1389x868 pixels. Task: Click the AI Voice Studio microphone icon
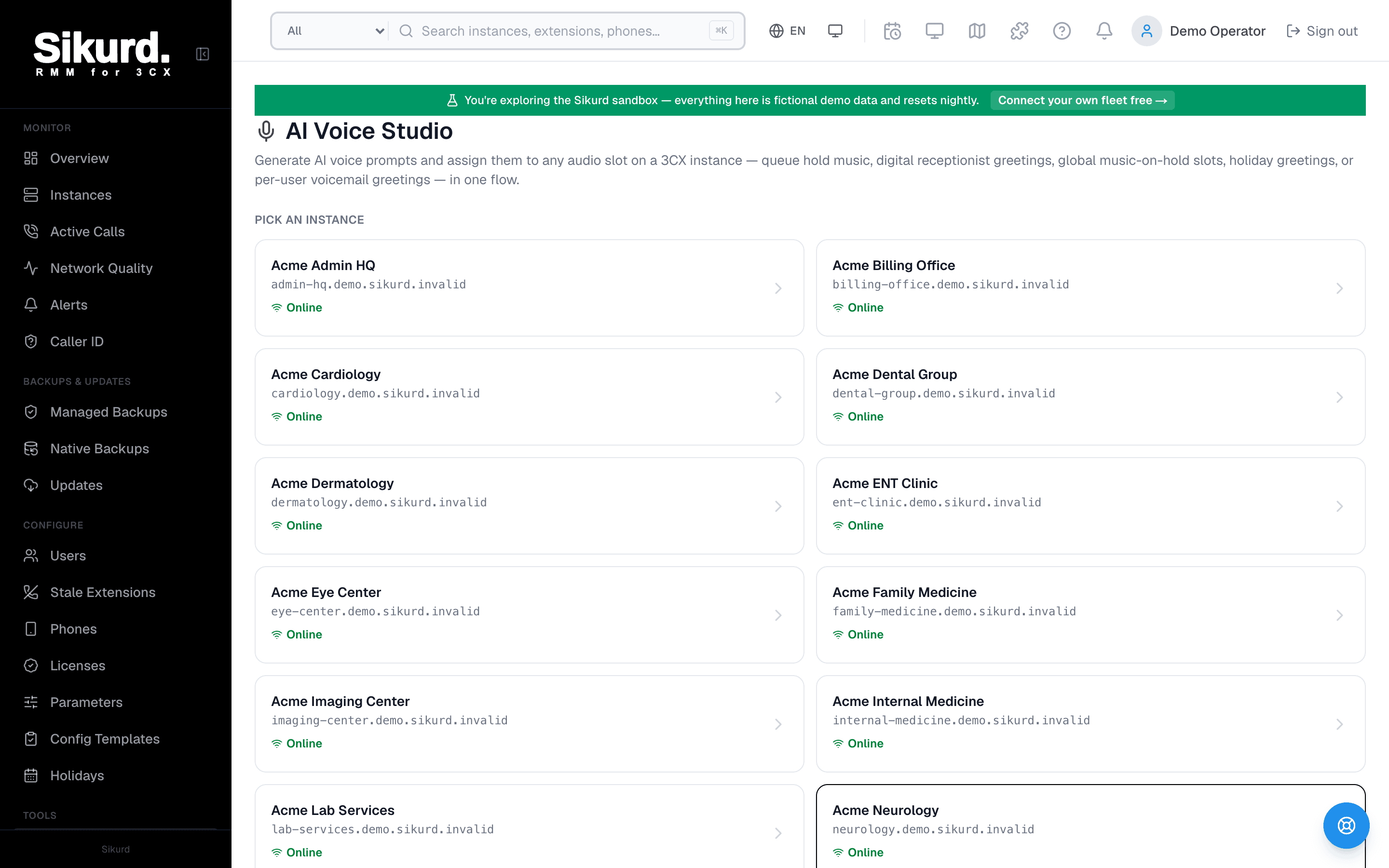coord(266,131)
